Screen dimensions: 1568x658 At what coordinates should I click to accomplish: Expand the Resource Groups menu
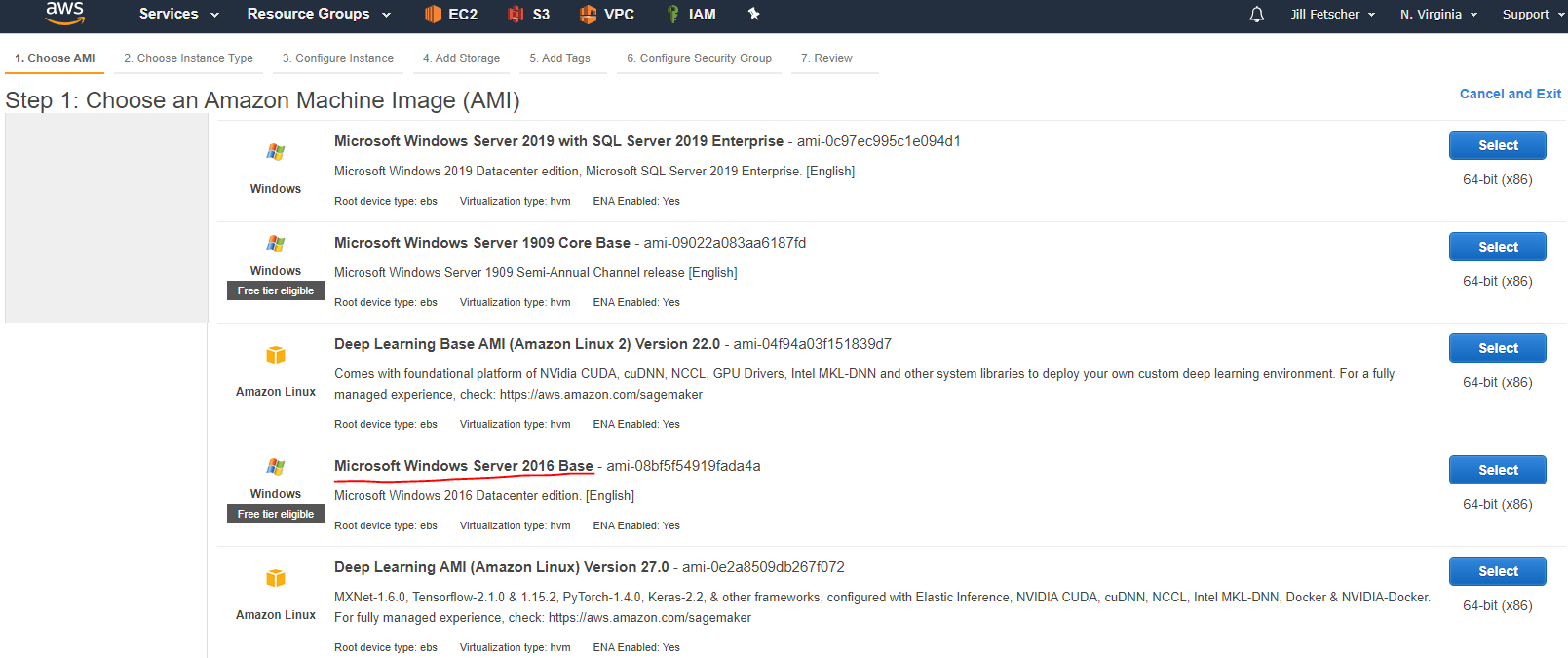click(x=319, y=14)
